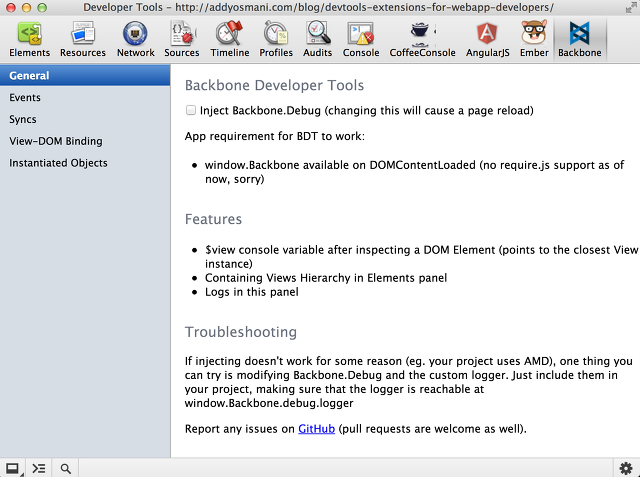Open Syncs in the sidebar
Screen dimensions: 640x477
tap(85, 119)
